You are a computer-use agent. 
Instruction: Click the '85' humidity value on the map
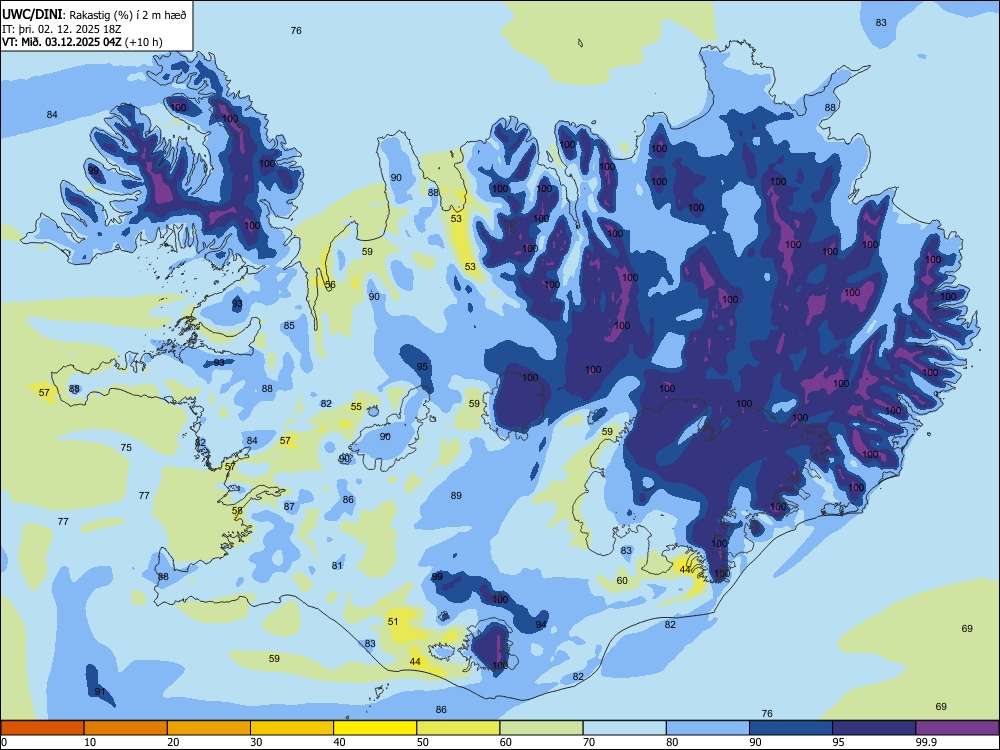click(289, 326)
